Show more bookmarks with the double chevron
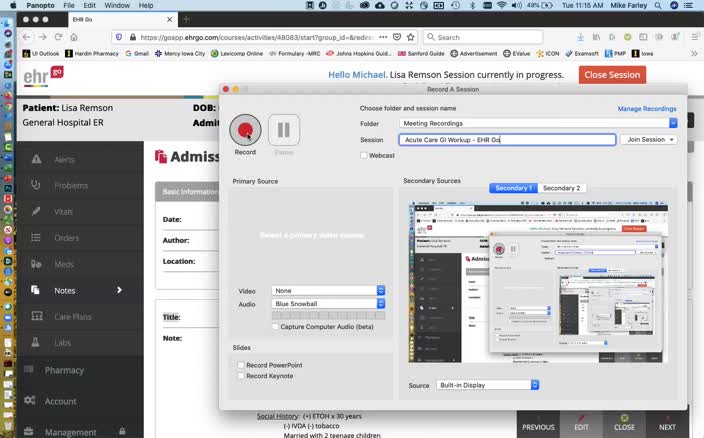 [694, 53]
